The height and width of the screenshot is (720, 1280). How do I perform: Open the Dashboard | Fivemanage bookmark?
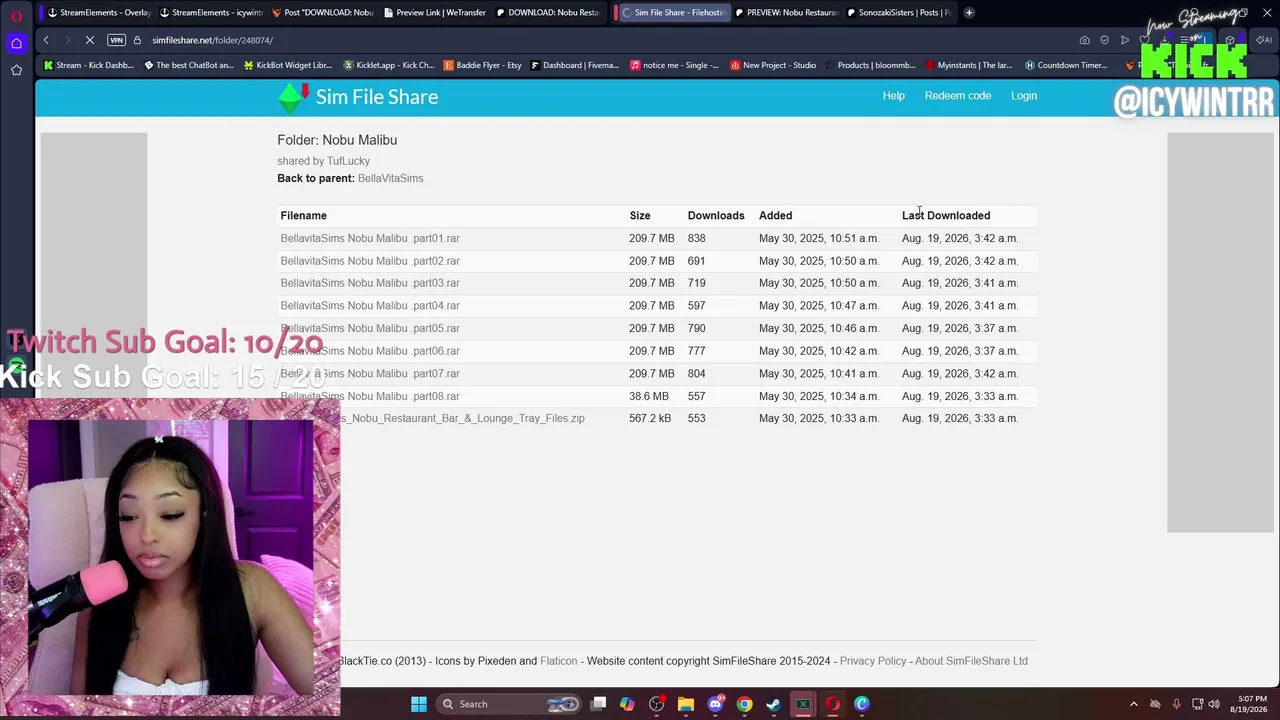tap(575, 66)
